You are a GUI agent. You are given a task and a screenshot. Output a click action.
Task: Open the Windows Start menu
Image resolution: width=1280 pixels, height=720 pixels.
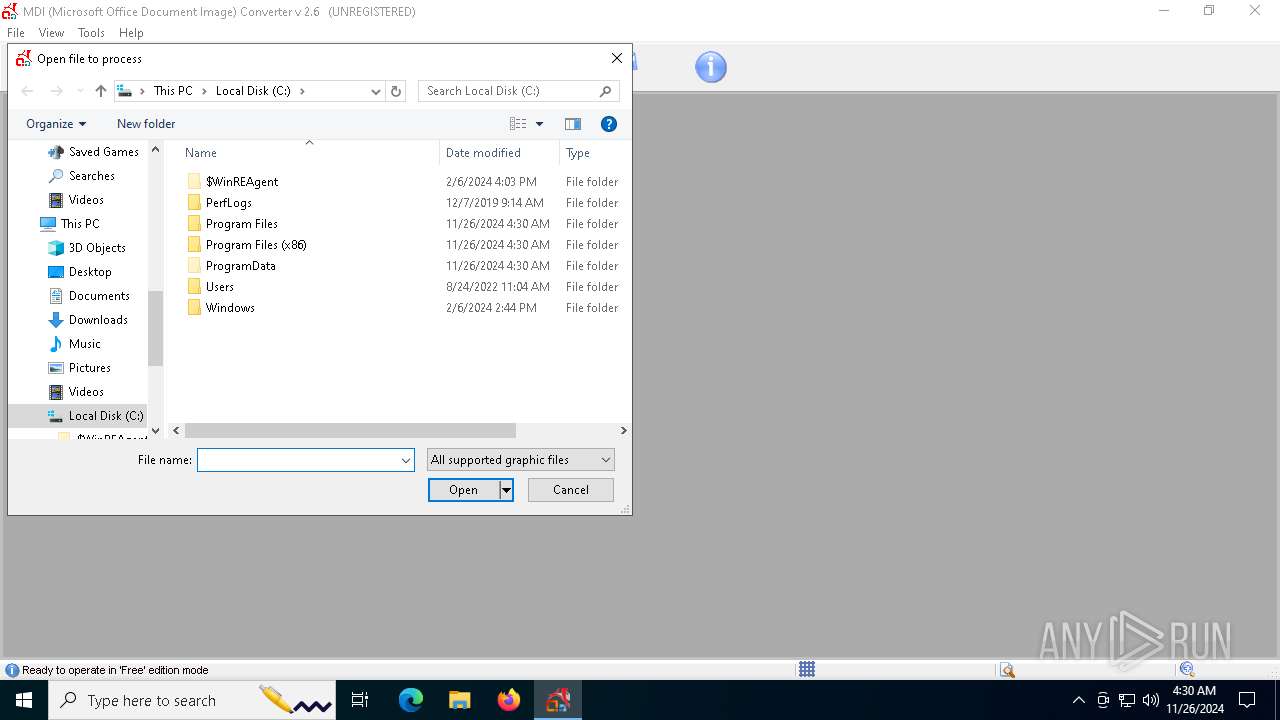click(x=24, y=700)
